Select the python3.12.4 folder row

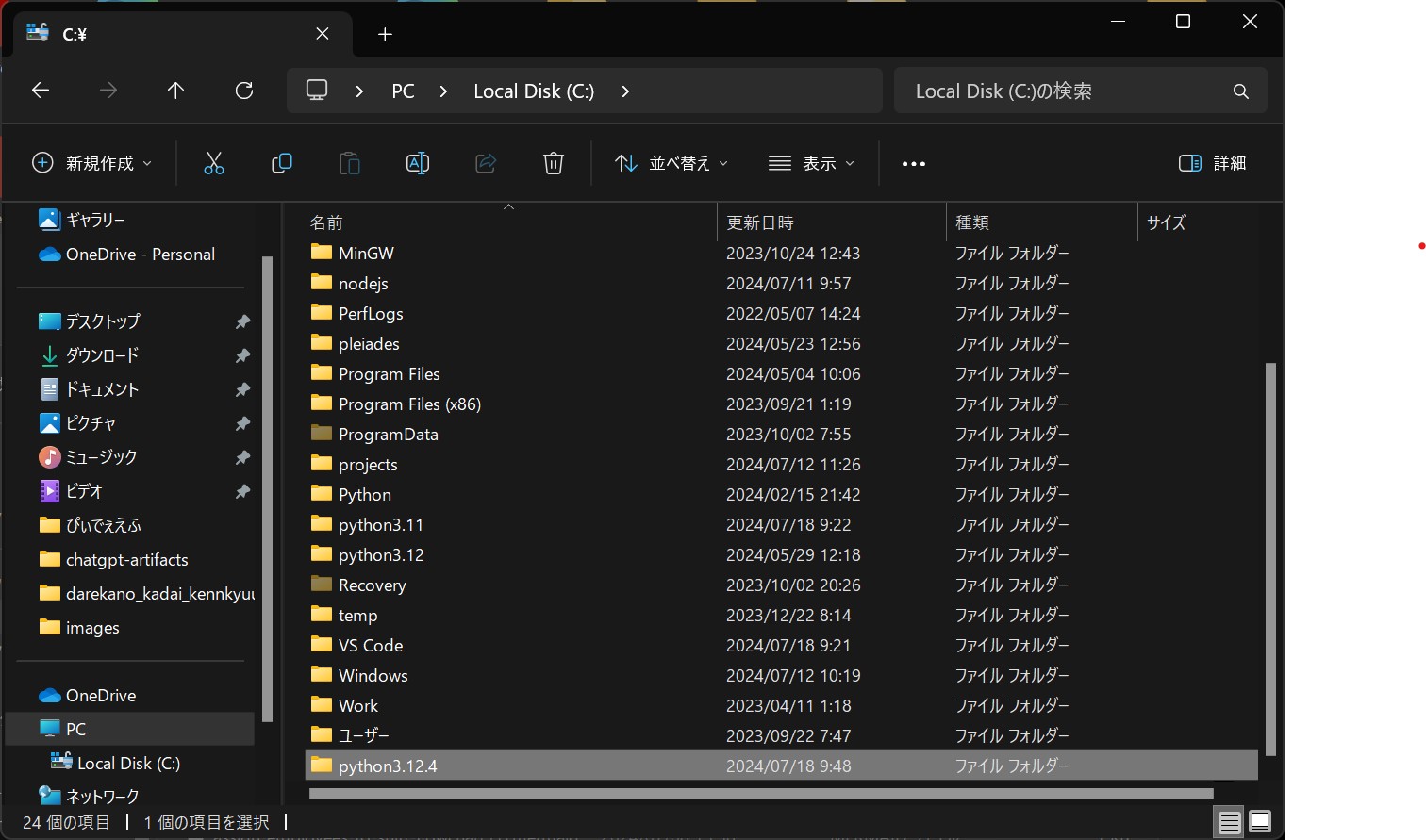(x=782, y=766)
